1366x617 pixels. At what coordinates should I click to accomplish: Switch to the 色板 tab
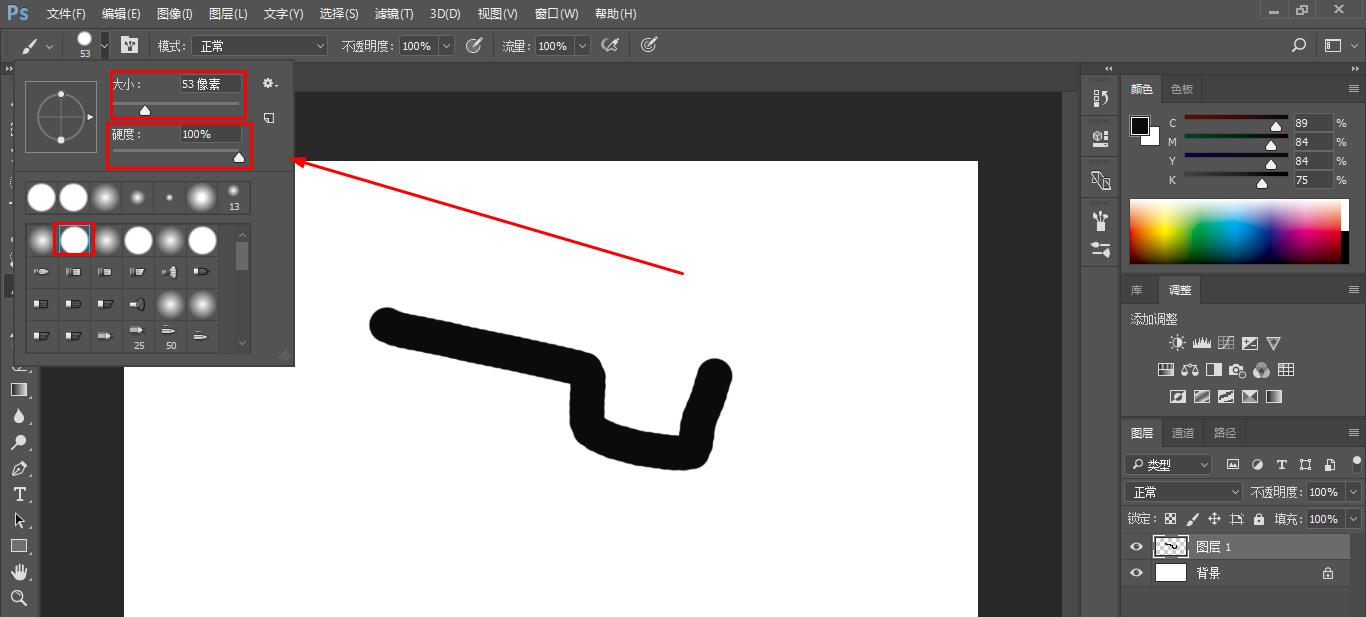click(1182, 89)
